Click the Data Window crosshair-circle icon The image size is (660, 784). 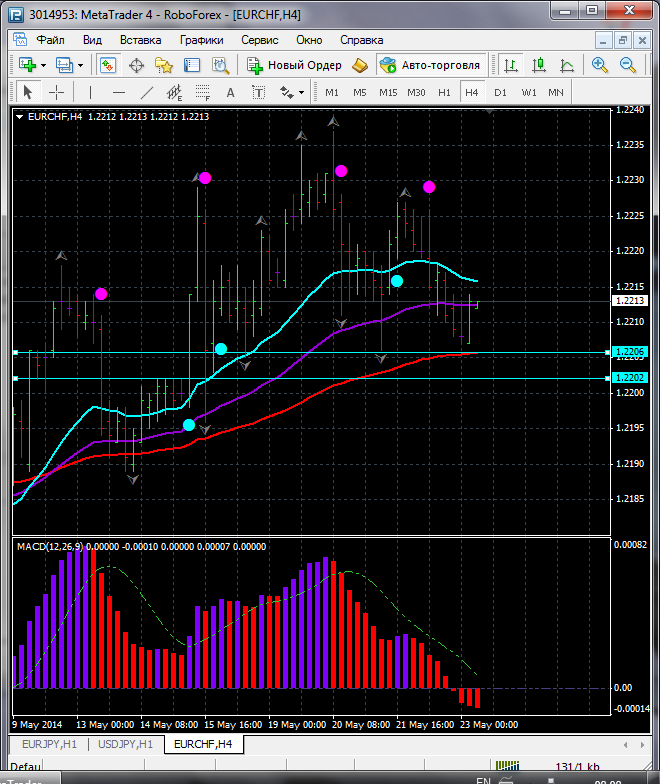click(x=137, y=65)
